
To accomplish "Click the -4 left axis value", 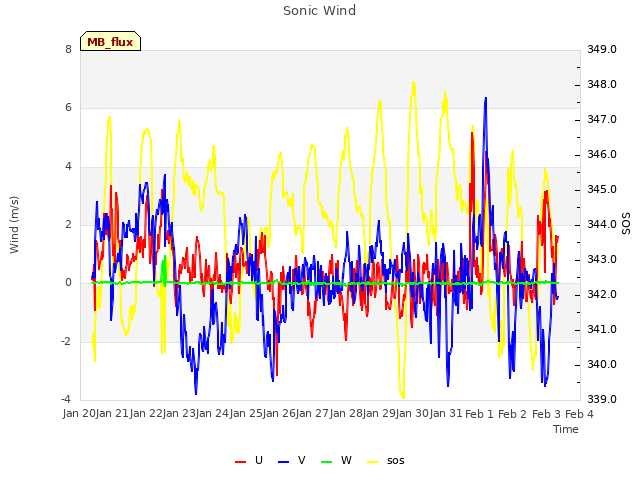I will click(66, 399).
